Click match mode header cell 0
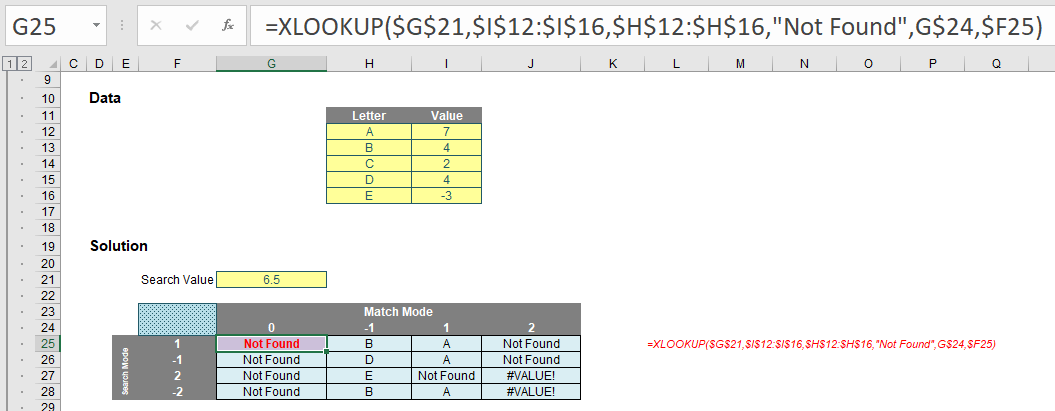 [271, 328]
